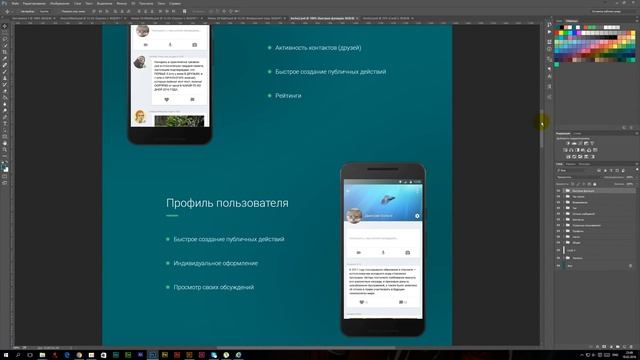Select the Gradient tool
The height and width of the screenshot is (360, 640).
(5, 98)
